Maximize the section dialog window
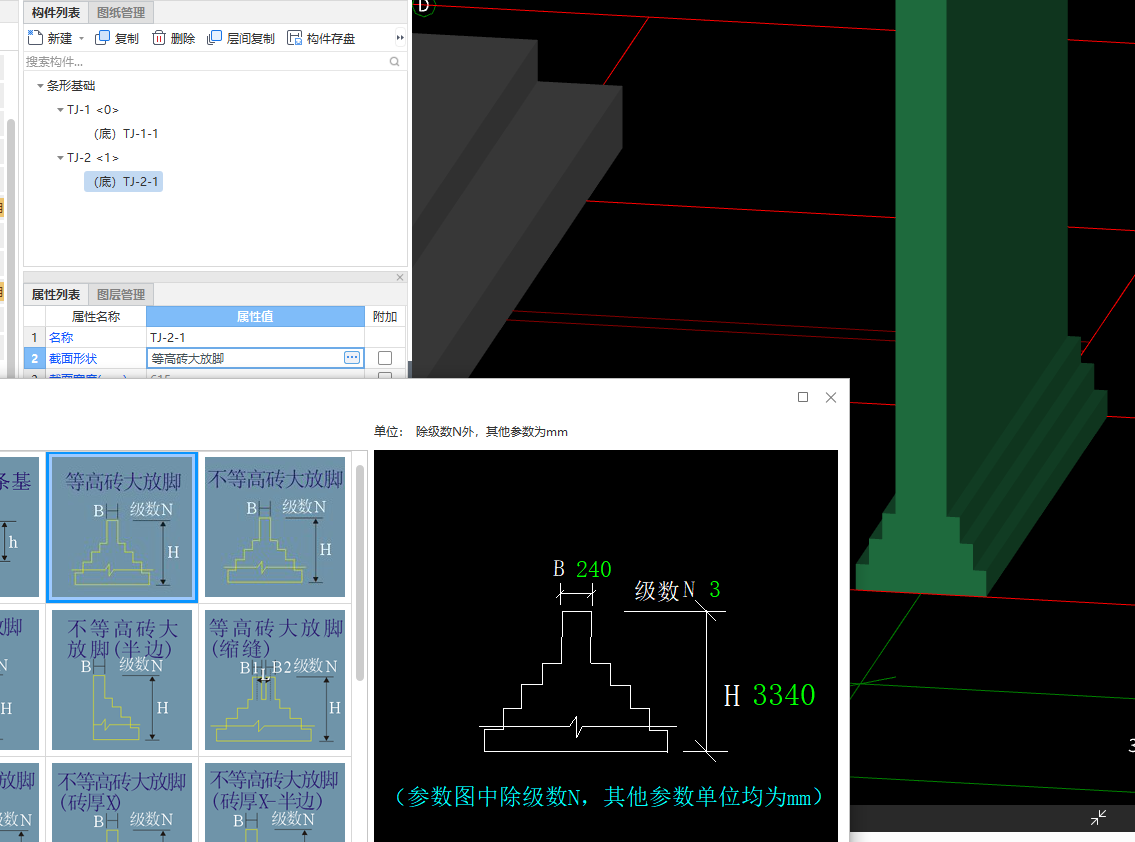 pyautogui.click(x=803, y=397)
